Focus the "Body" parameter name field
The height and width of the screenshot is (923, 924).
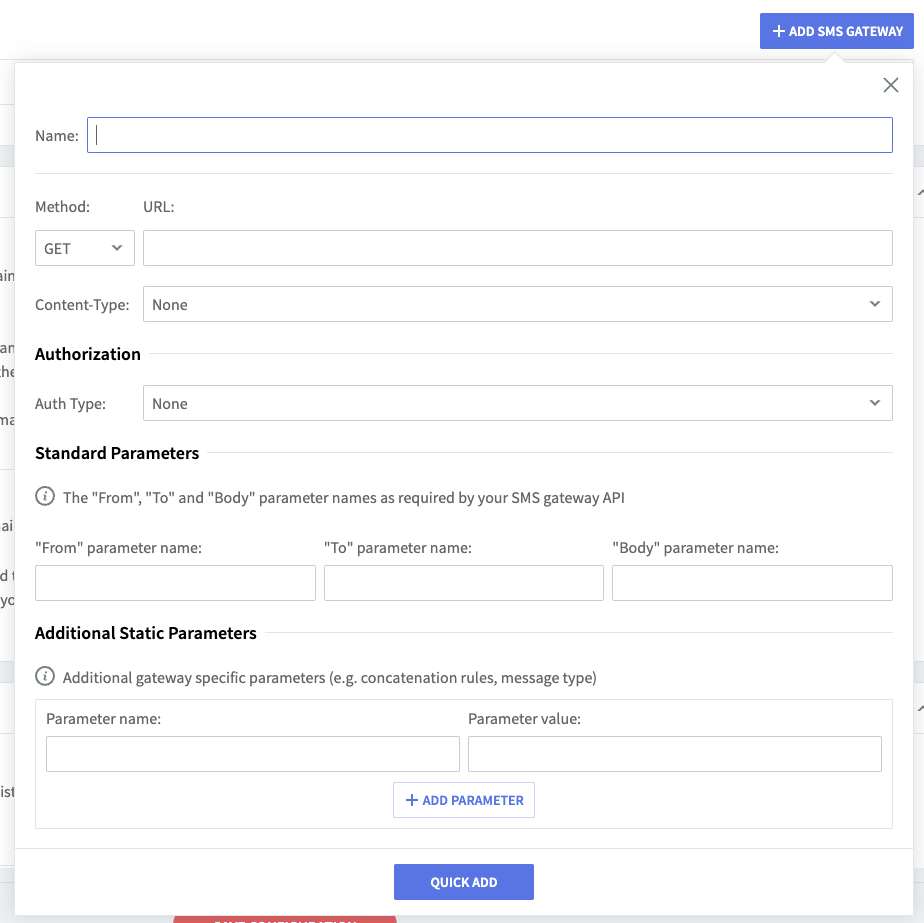751,582
